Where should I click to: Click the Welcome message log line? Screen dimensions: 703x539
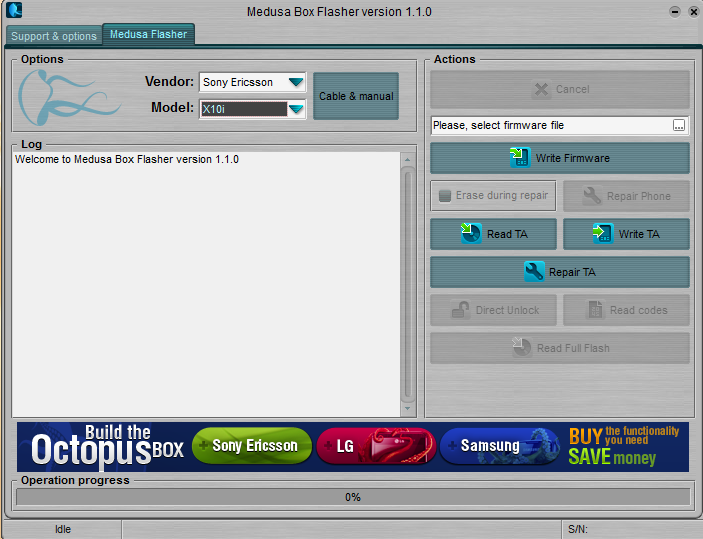[127, 159]
